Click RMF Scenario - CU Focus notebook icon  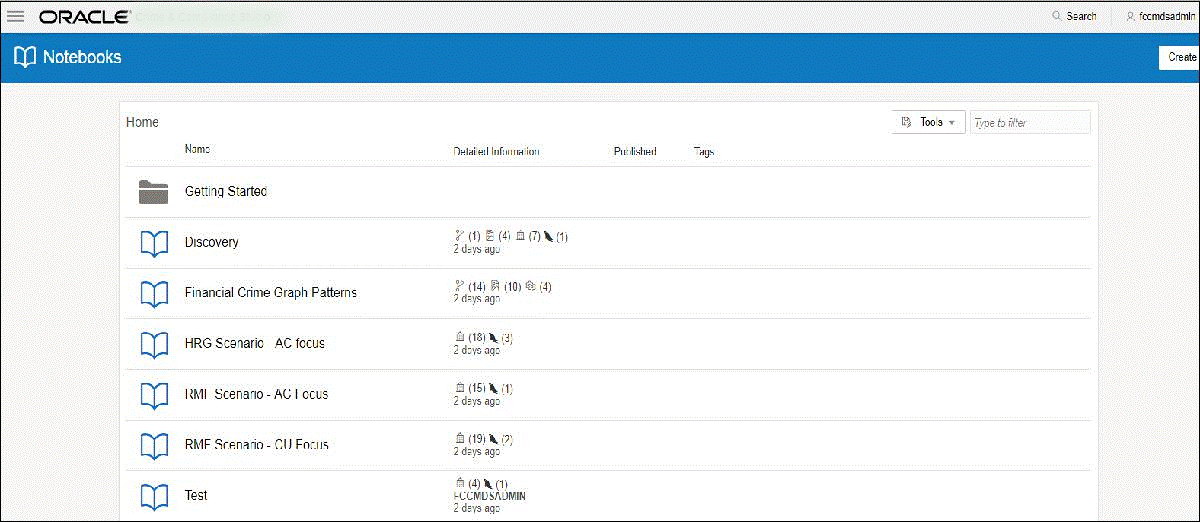click(153, 445)
